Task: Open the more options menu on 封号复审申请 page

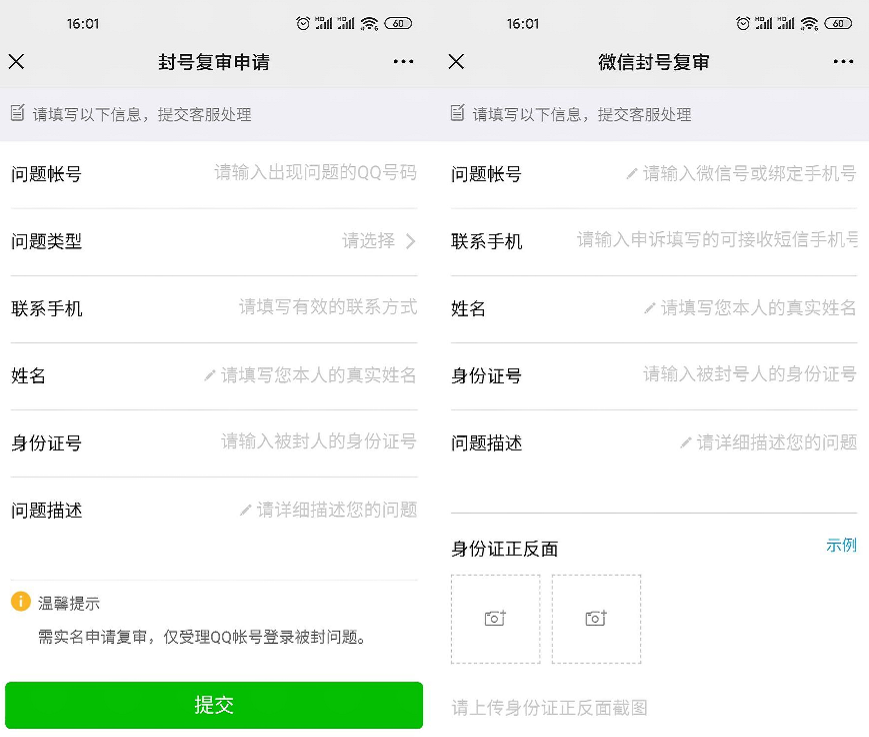Action: (x=403, y=62)
